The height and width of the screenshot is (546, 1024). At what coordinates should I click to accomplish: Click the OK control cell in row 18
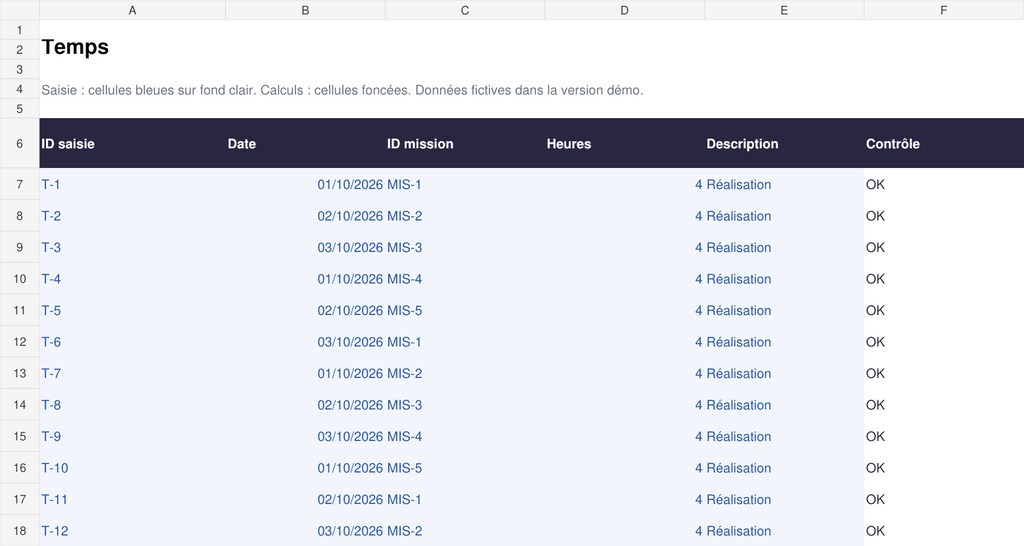[944, 530]
